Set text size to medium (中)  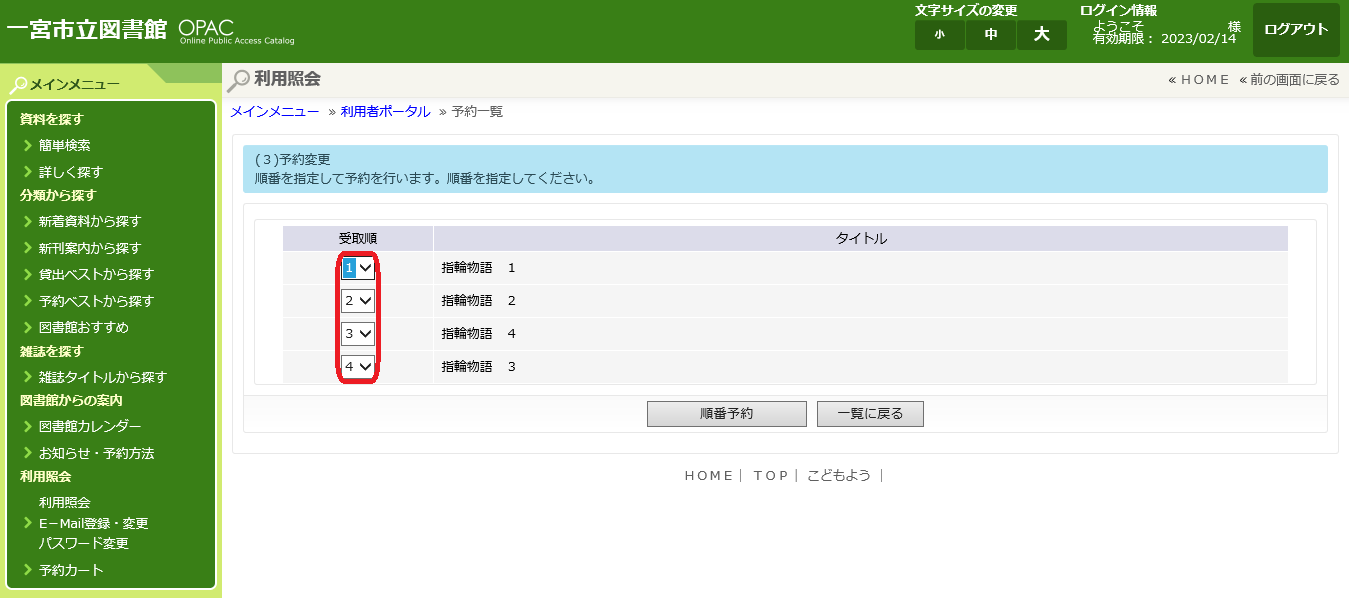click(991, 35)
